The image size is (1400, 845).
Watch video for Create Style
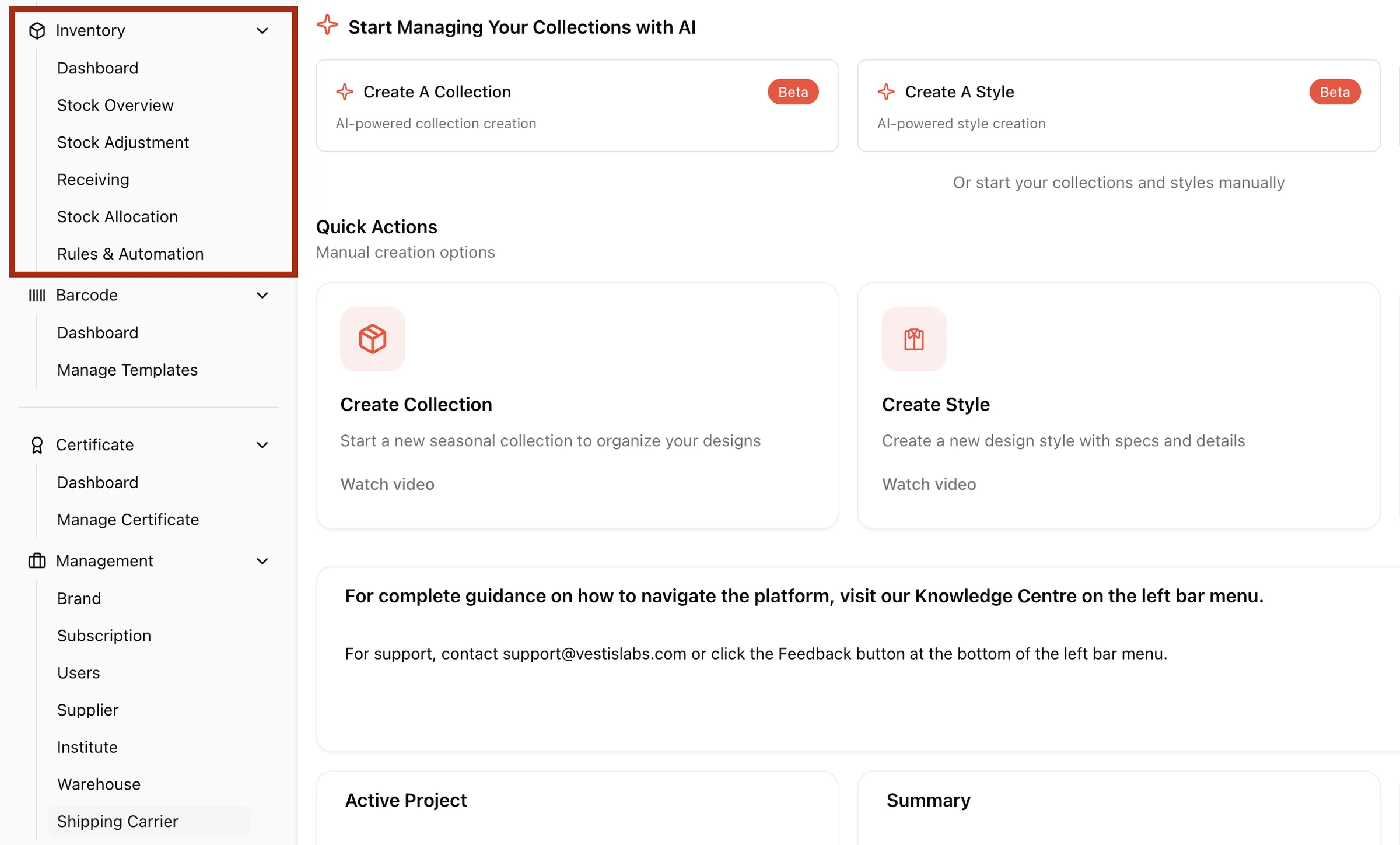[x=929, y=484]
